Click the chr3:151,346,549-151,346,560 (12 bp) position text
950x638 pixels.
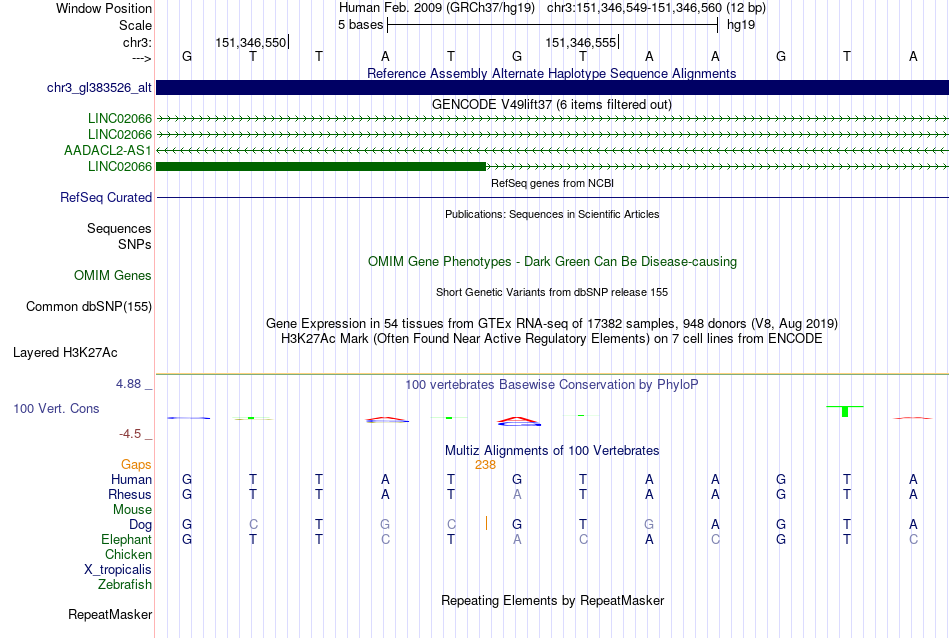pos(656,8)
